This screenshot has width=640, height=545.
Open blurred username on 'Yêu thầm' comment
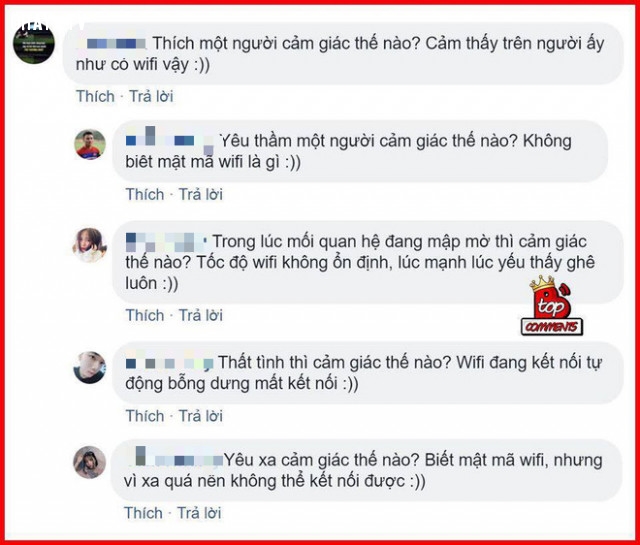170,137
